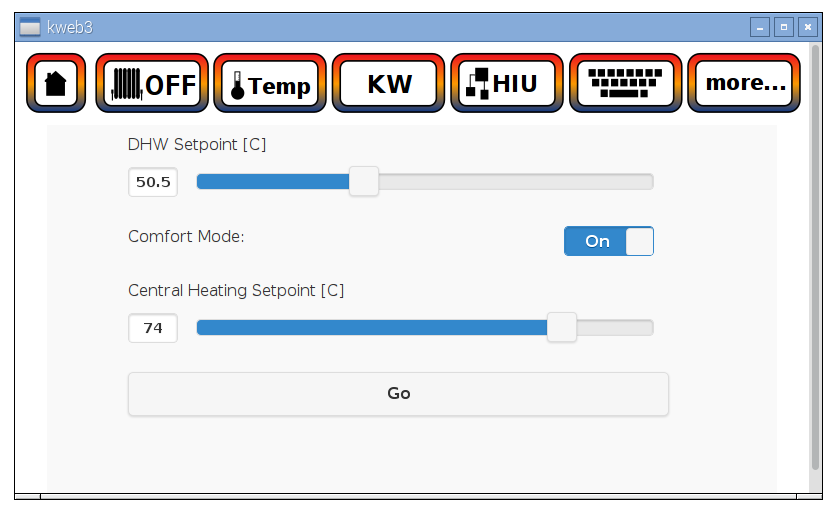The width and height of the screenshot is (839, 511).
Task: Click the DHW Setpoint slider handle
Action: [x=364, y=181]
